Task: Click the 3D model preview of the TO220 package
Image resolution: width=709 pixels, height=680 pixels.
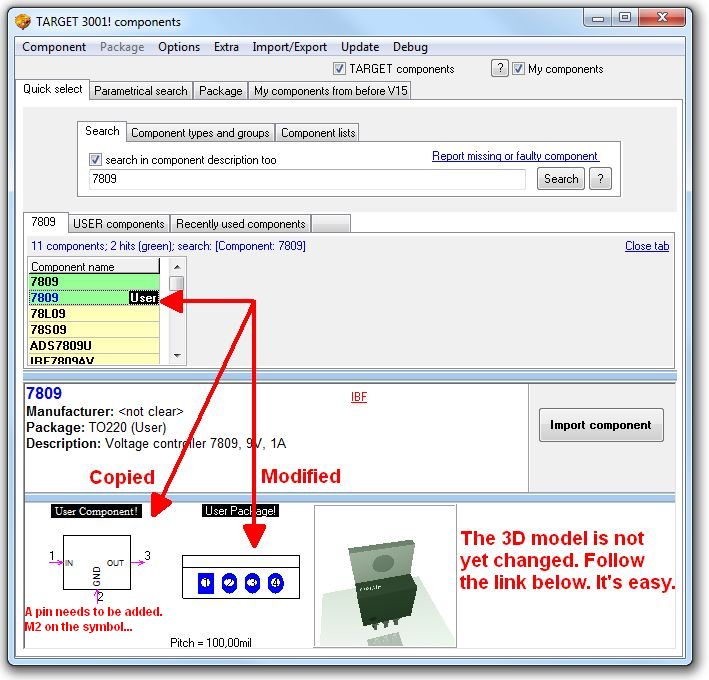Action: pyautogui.click(x=380, y=577)
